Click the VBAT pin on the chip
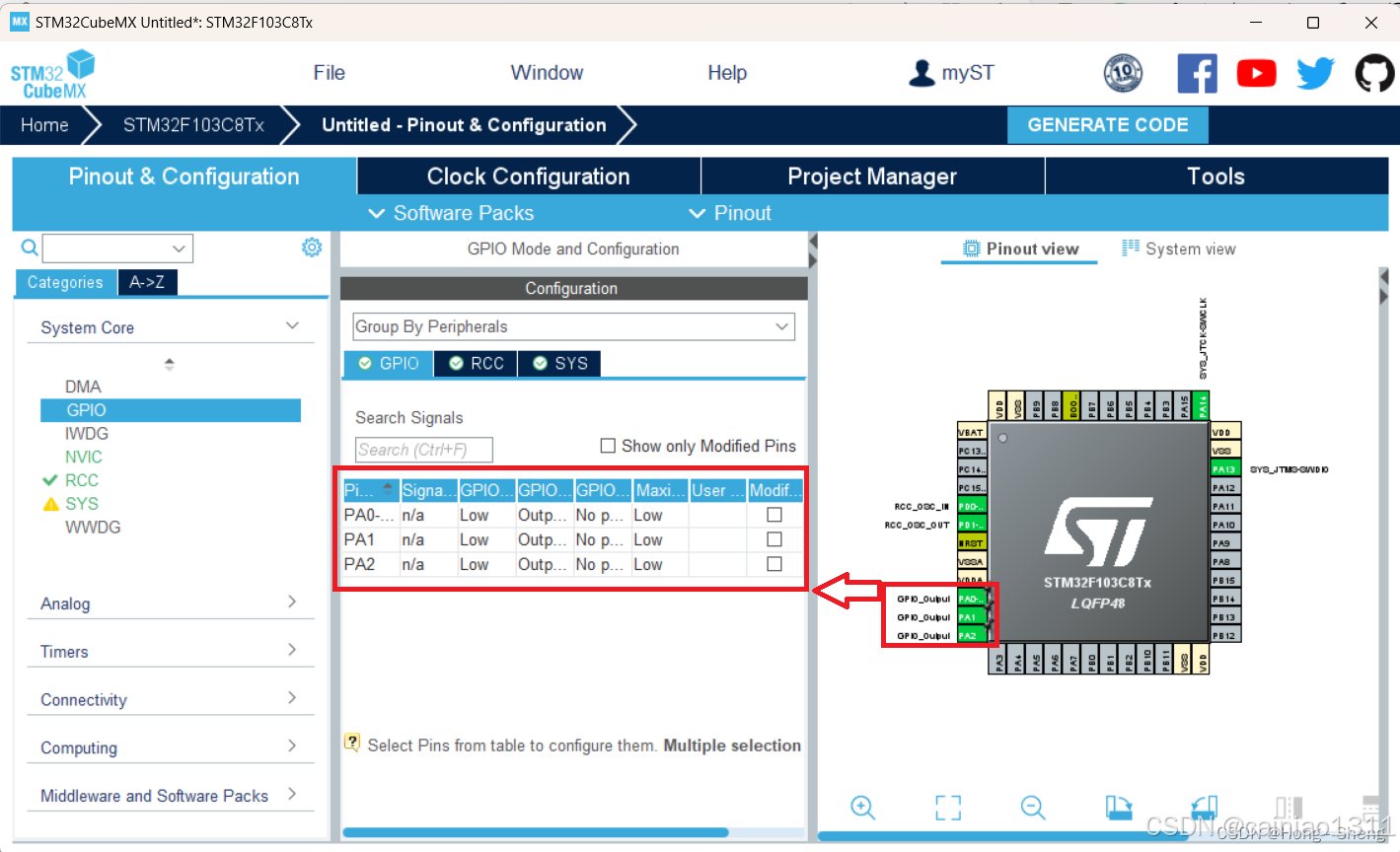The width and height of the screenshot is (1400, 852). (x=971, y=432)
